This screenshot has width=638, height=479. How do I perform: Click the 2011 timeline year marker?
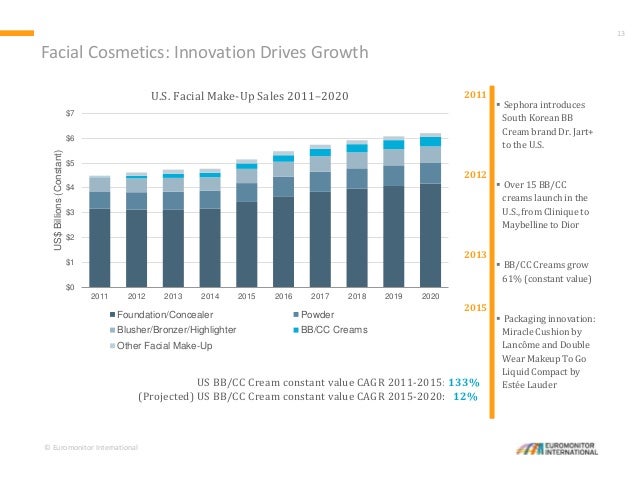[x=475, y=95]
